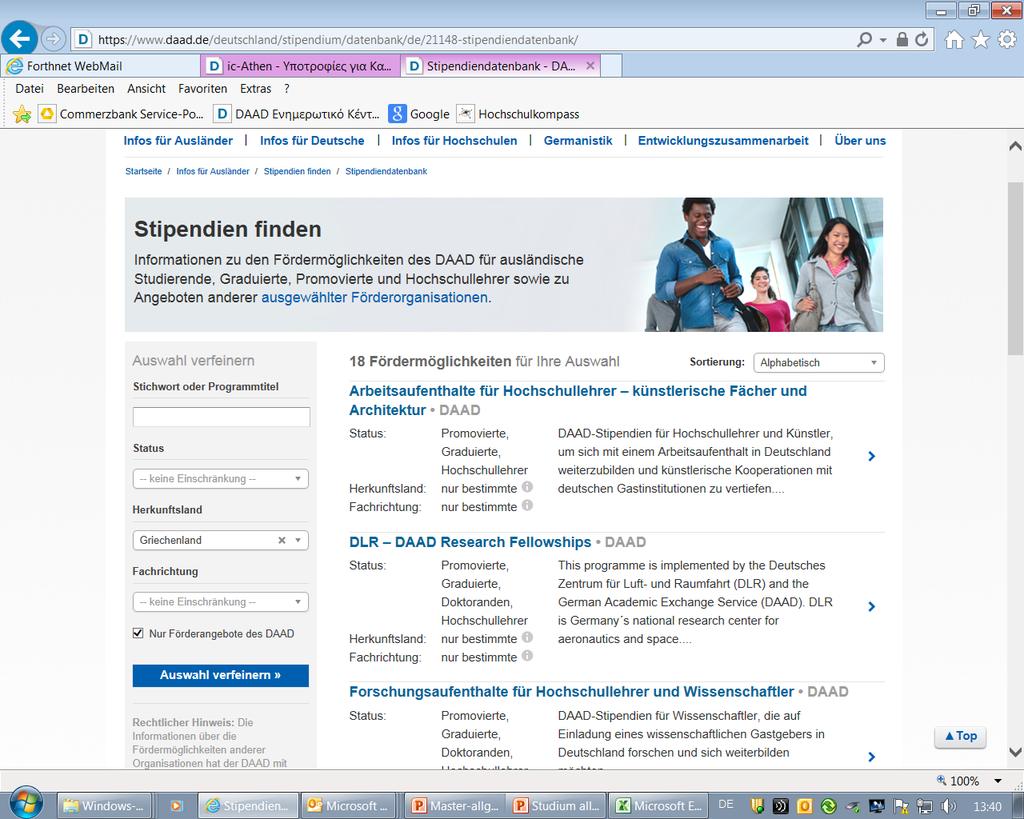The height and width of the screenshot is (819, 1024).
Task: Open the Datei menu
Action: click(29, 89)
